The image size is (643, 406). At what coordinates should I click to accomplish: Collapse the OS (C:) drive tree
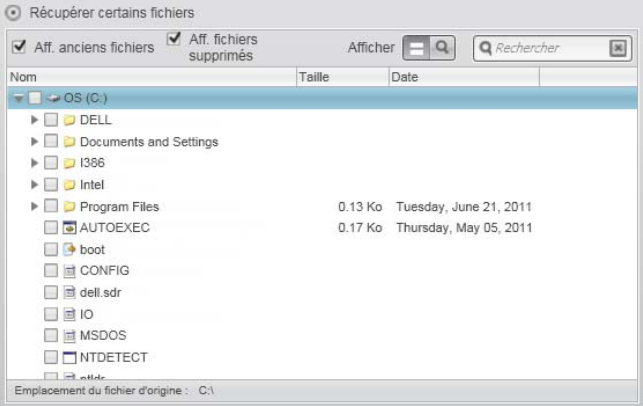tap(19, 98)
